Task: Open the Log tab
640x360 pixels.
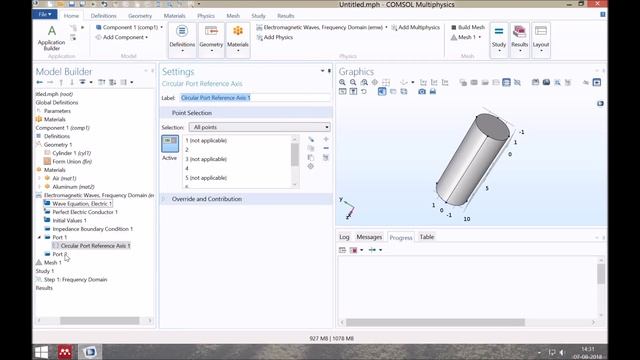Action: (x=344, y=237)
